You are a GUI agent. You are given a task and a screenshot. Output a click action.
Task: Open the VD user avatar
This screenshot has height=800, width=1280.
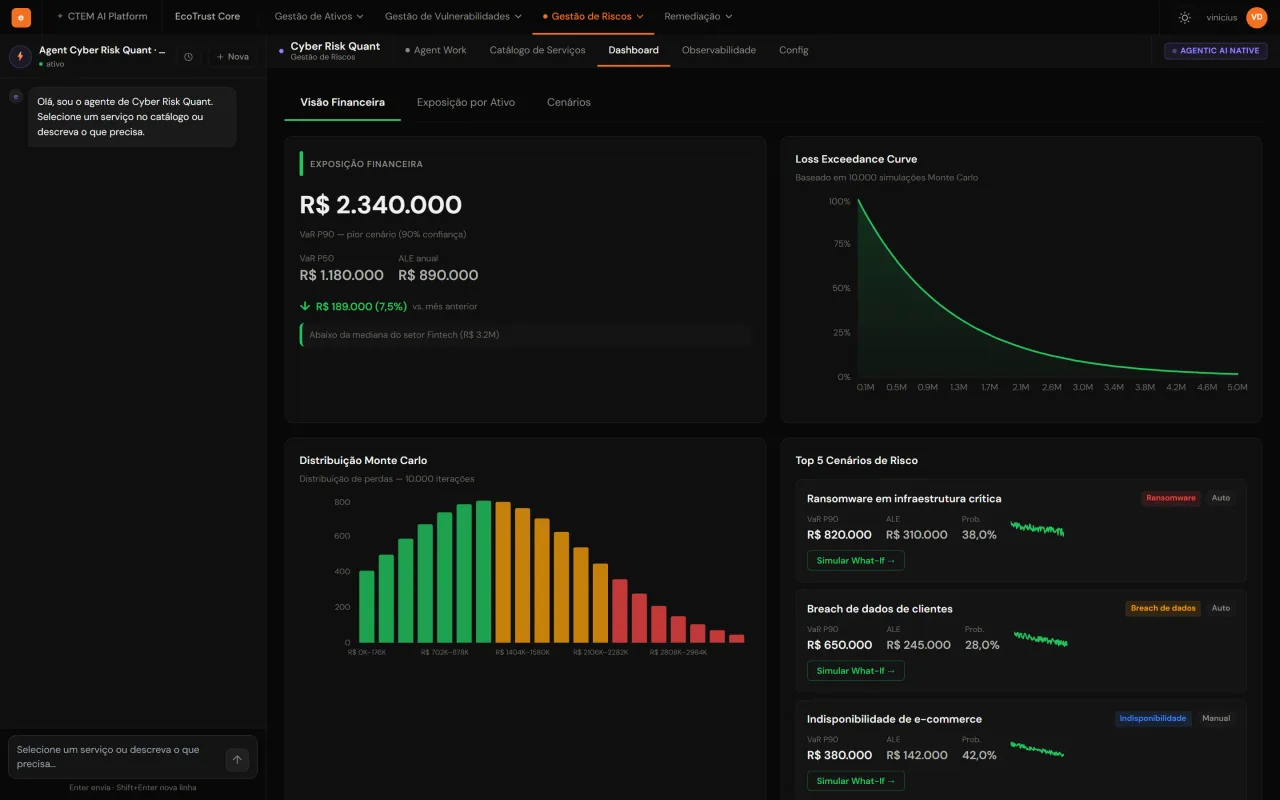point(1256,17)
